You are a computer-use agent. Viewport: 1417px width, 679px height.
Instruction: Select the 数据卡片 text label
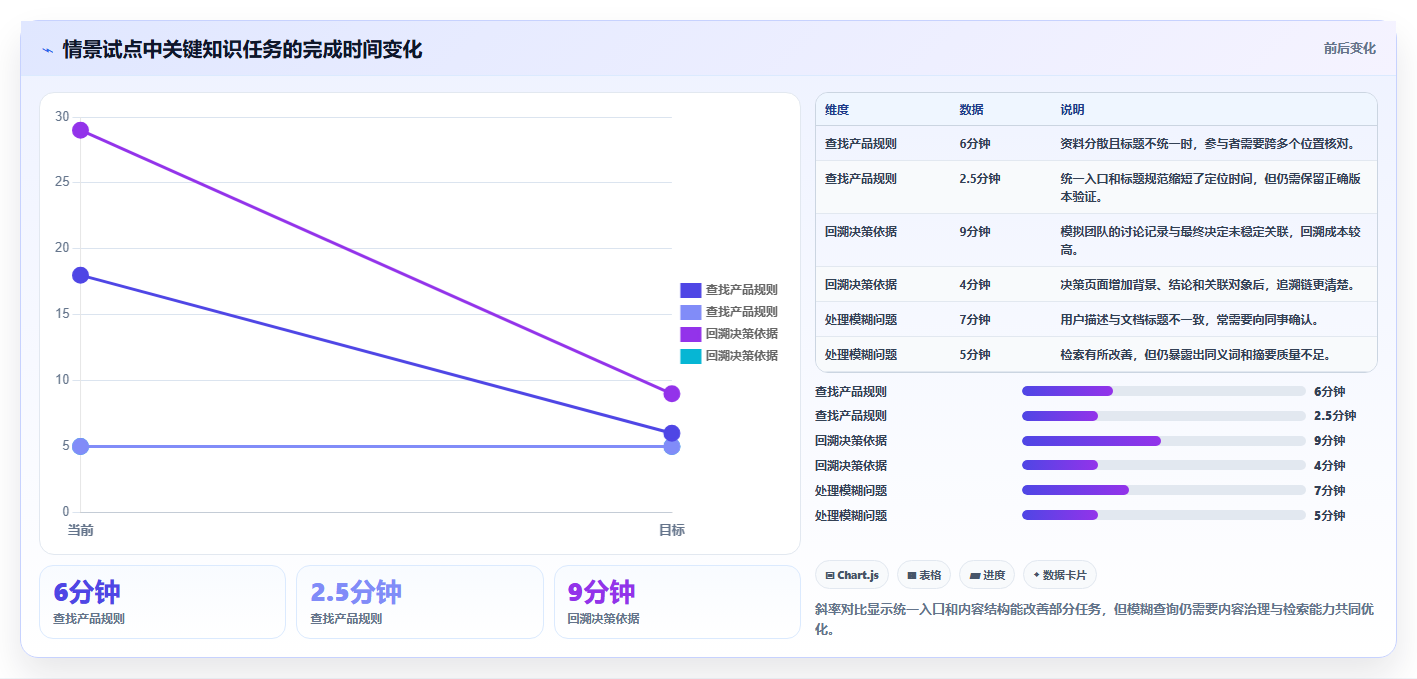coord(1066,575)
